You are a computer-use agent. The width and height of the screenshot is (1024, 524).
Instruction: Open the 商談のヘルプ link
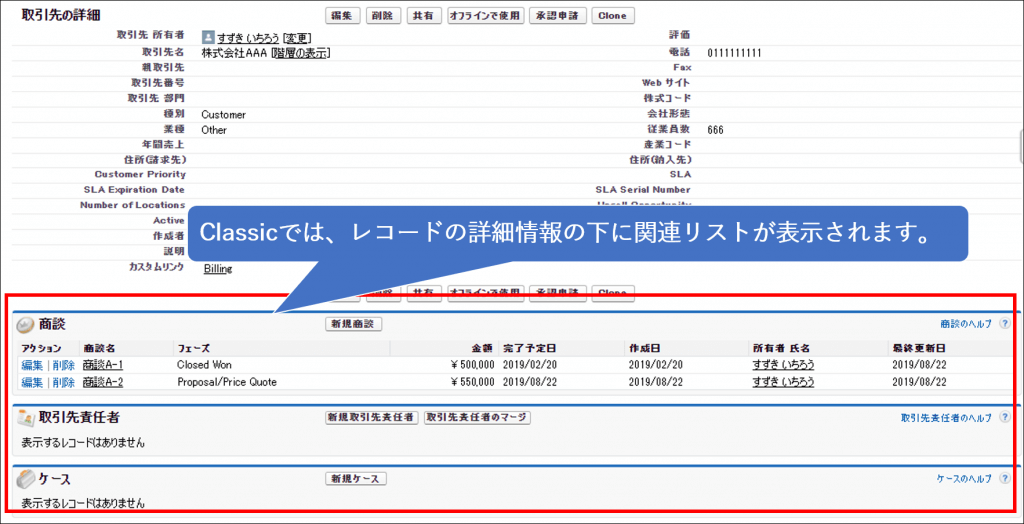click(966, 323)
